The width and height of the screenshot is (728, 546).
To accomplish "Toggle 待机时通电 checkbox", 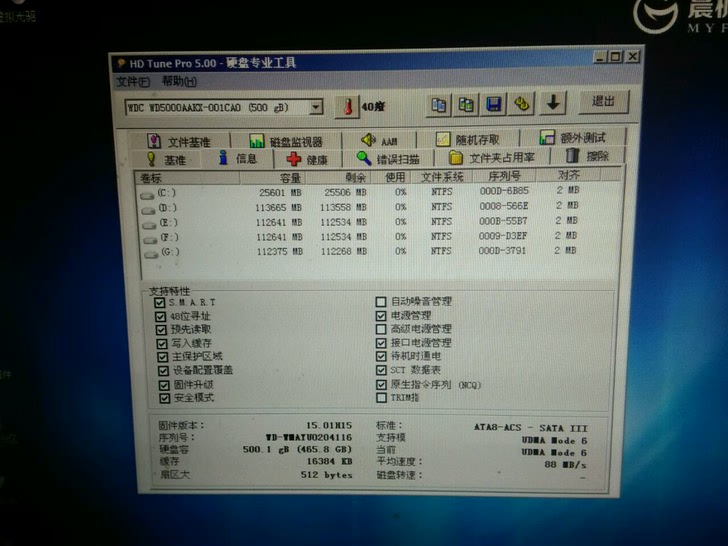I will pos(381,357).
